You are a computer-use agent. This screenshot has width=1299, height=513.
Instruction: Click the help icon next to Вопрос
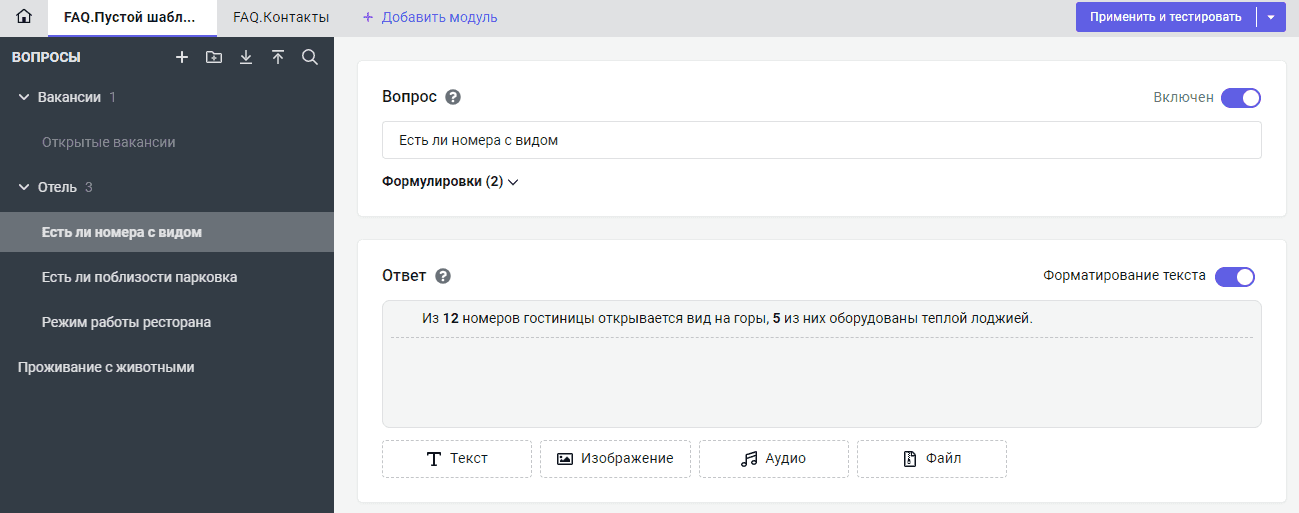453,97
